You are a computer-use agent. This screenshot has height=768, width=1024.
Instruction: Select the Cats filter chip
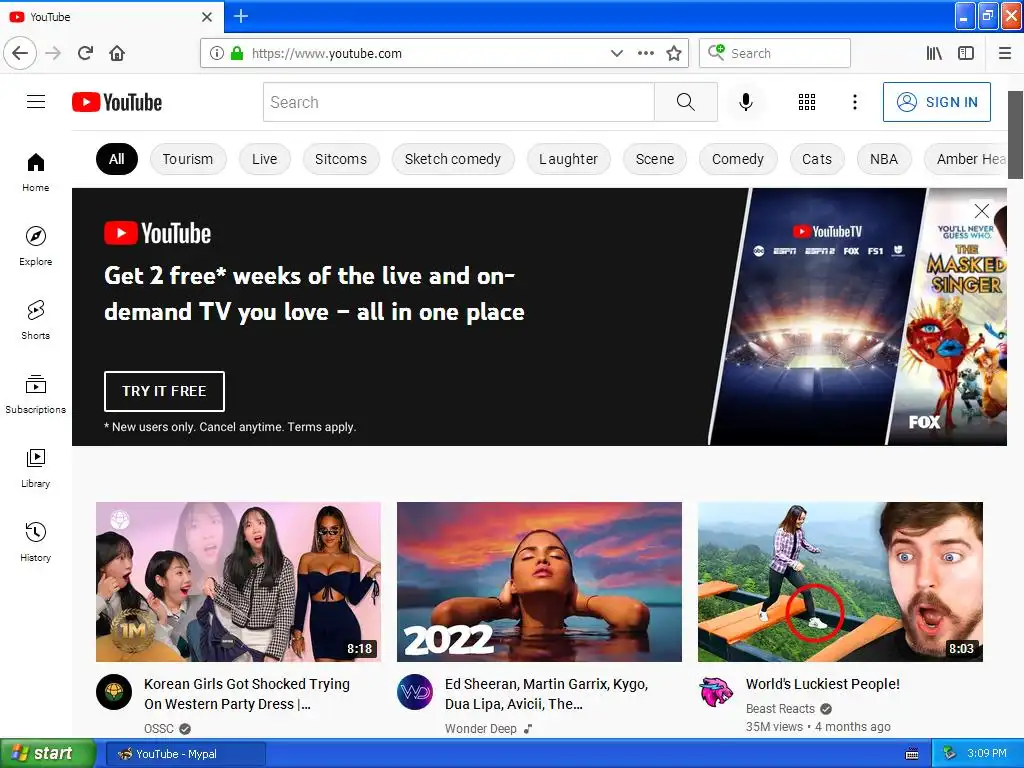pyautogui.click(x=817, y=159)
